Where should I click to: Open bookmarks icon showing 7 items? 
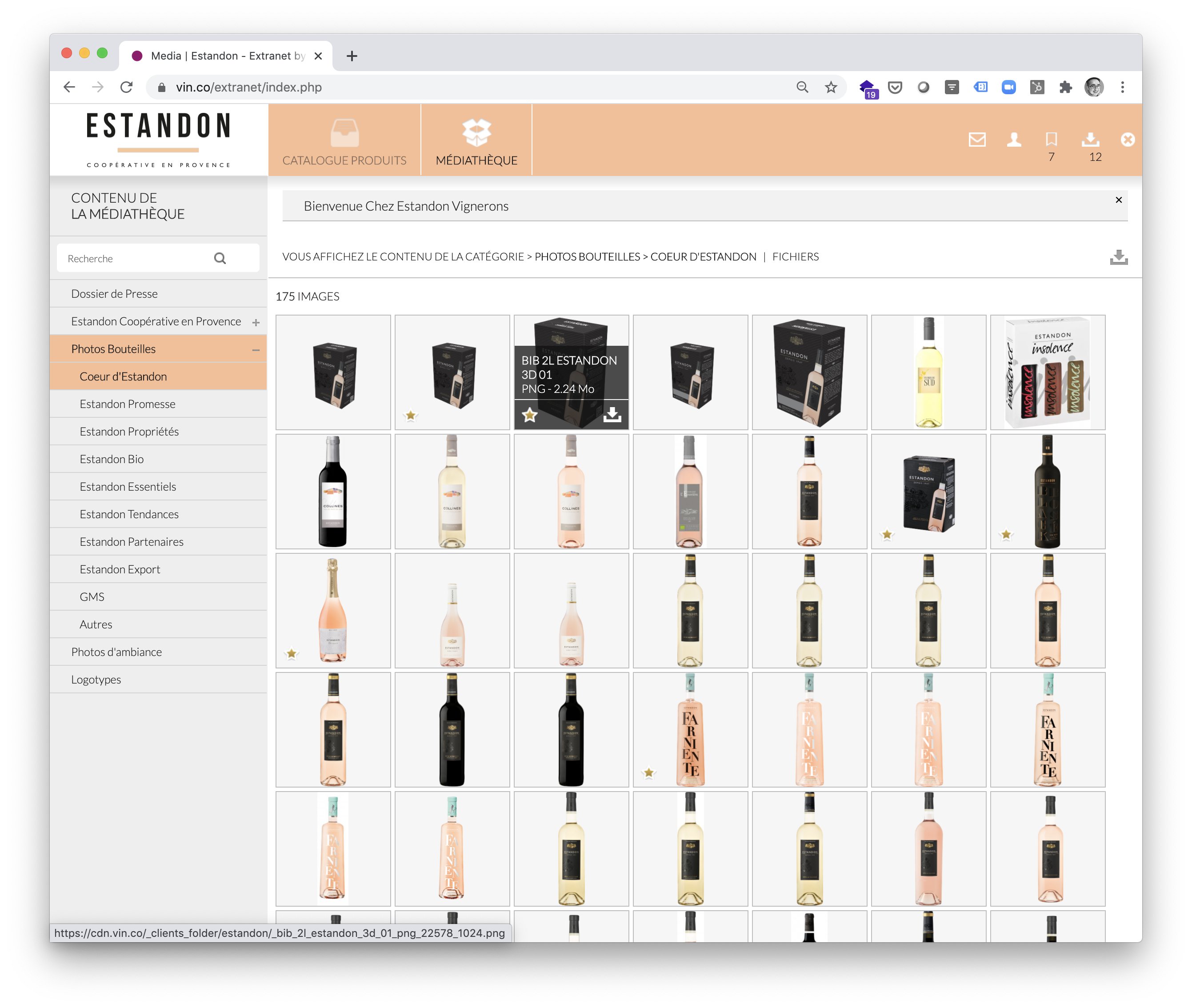tap(1052, 140)
